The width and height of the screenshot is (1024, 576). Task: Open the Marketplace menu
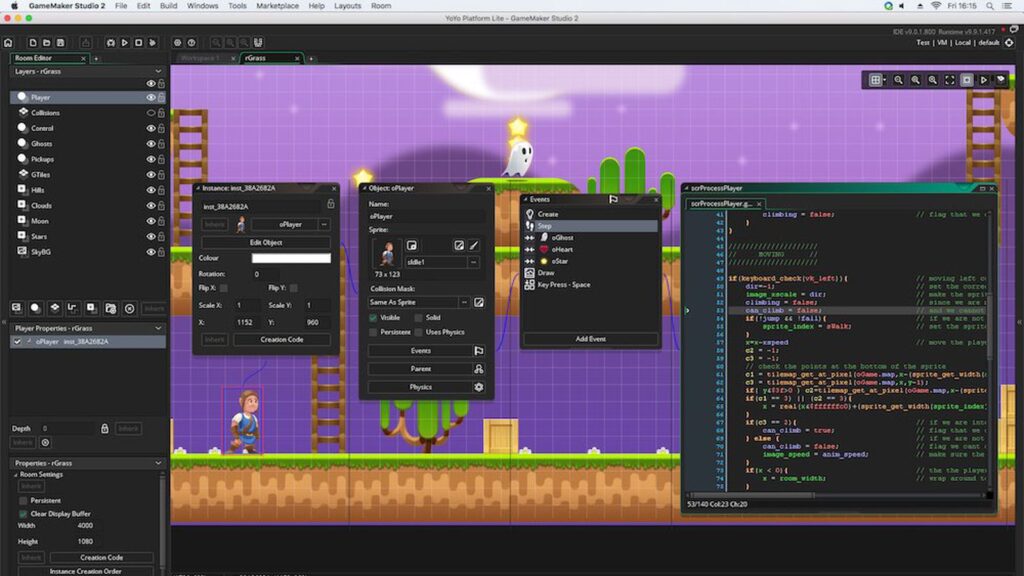[x=277, y=6]
